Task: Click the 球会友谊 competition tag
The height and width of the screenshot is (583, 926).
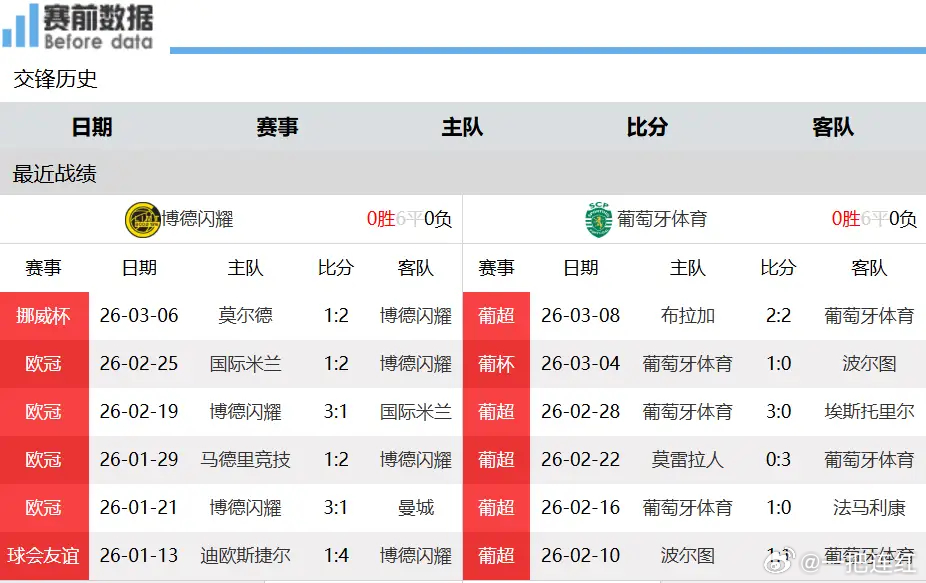Action: pos(44,556)
